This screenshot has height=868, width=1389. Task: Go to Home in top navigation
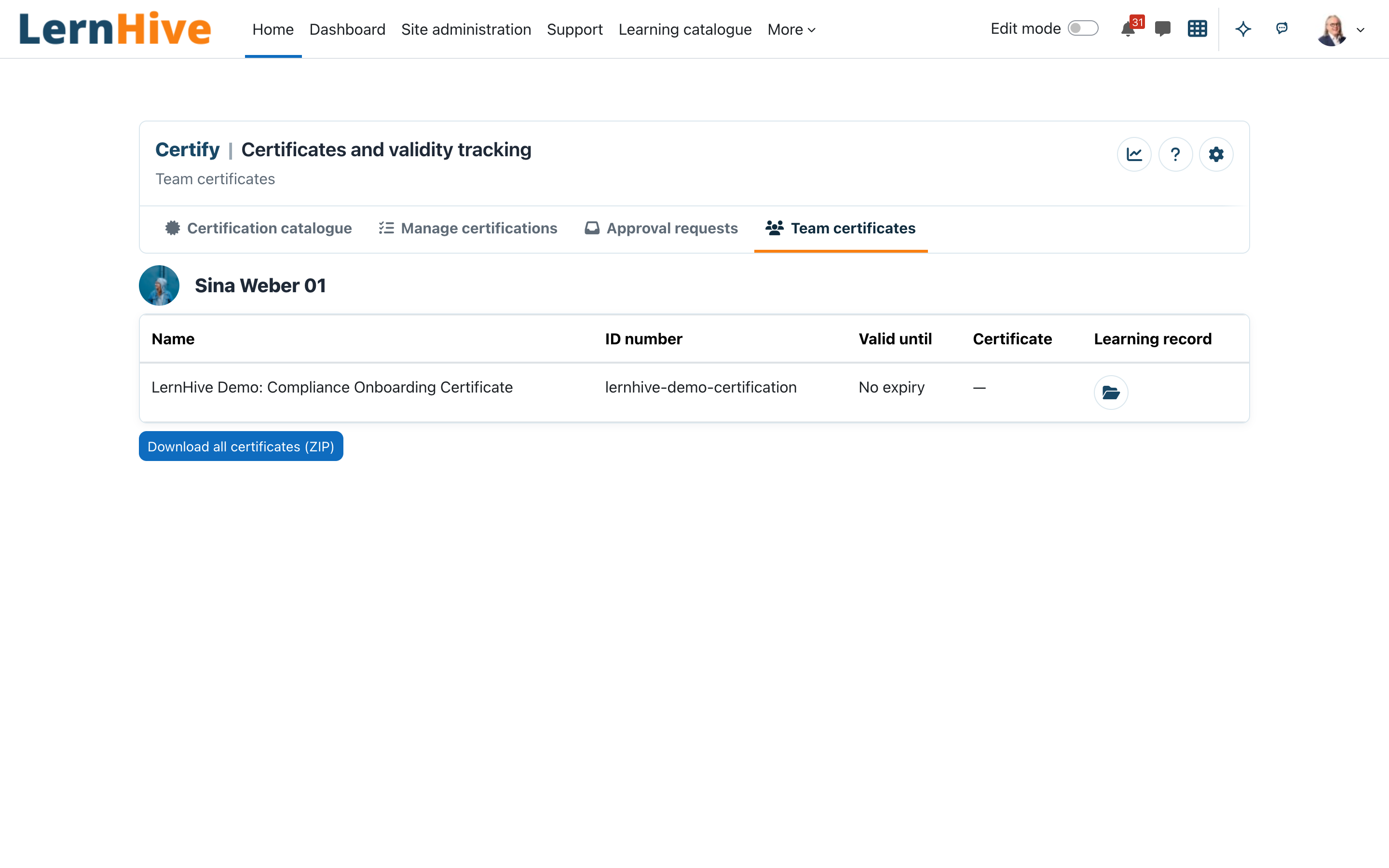point(272,29)
